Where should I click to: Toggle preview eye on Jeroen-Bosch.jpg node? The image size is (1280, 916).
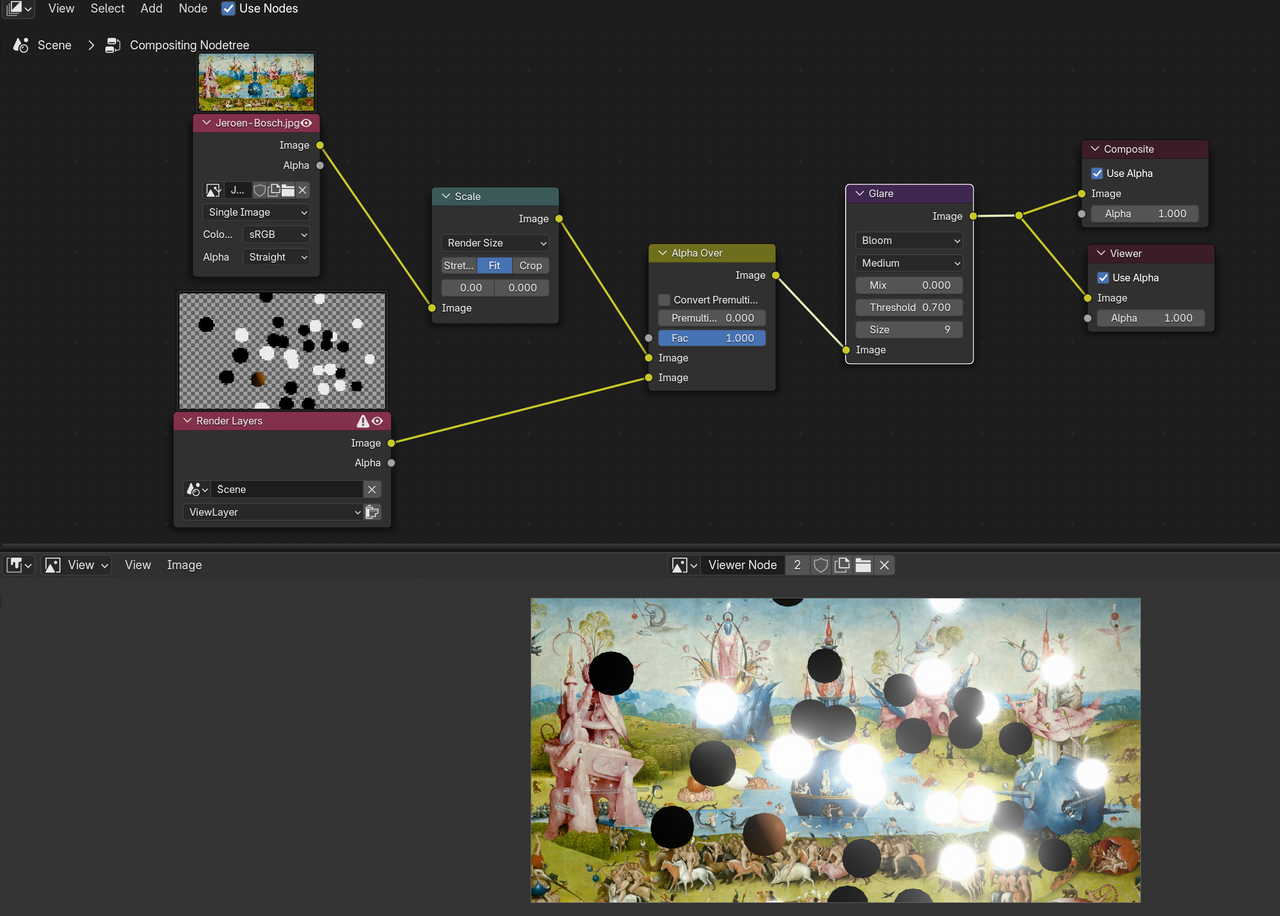tap(306, 123)
